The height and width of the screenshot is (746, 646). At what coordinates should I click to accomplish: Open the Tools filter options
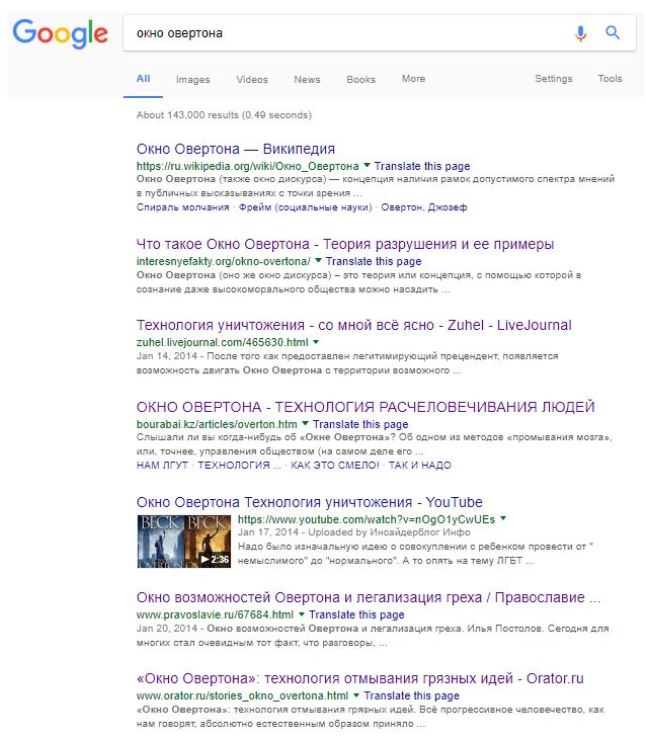coord(610,79)
